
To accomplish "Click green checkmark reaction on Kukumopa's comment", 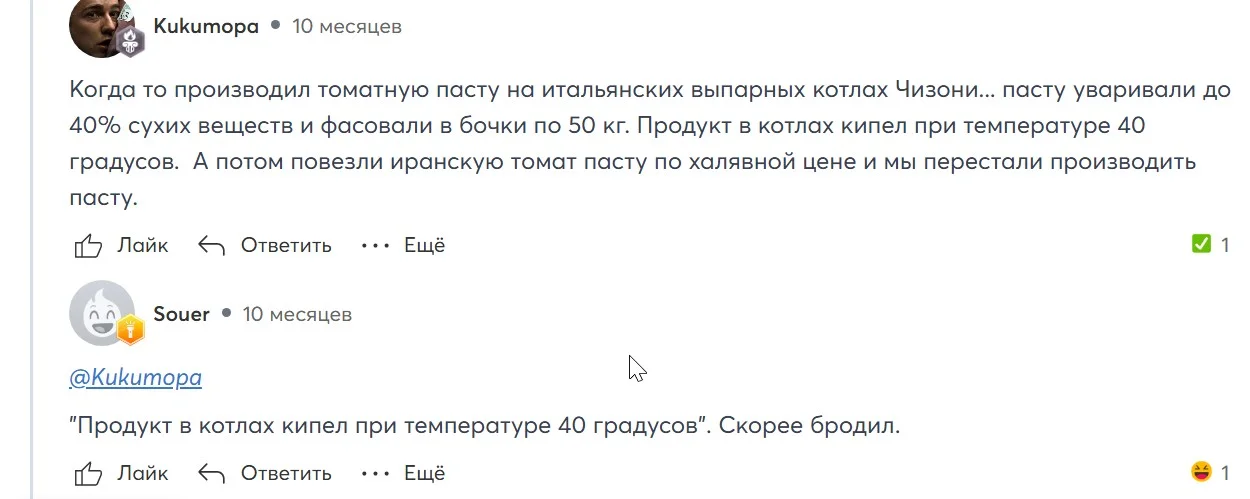I will 1201,244.
